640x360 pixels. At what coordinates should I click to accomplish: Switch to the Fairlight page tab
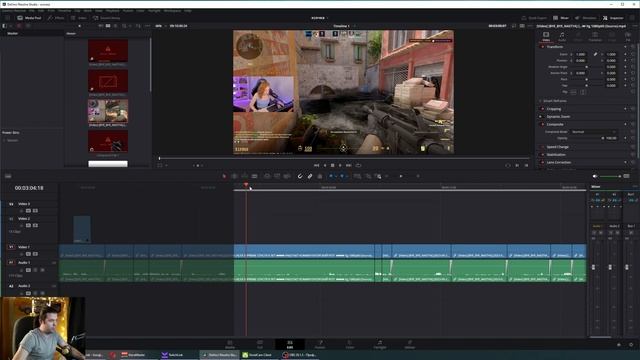coord(380,344)
